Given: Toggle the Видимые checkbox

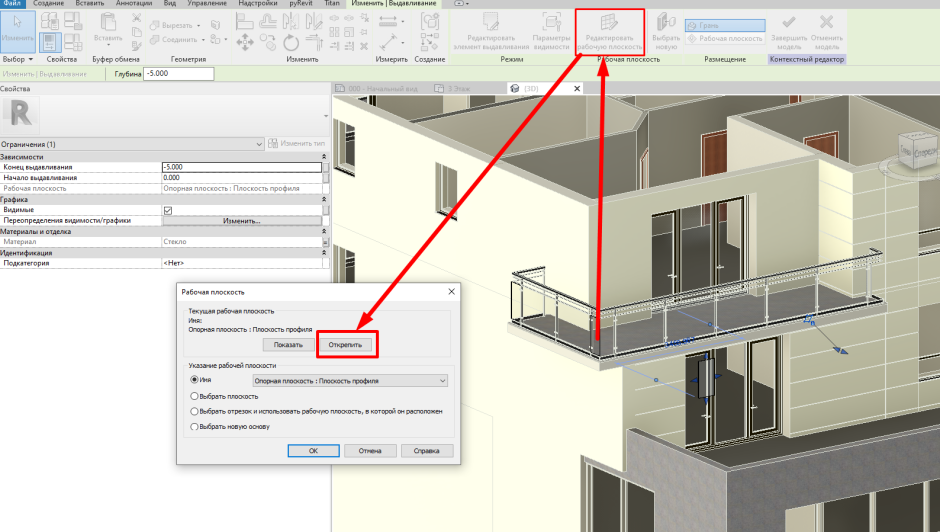Looking at the screenshot, I should [167, 210].
